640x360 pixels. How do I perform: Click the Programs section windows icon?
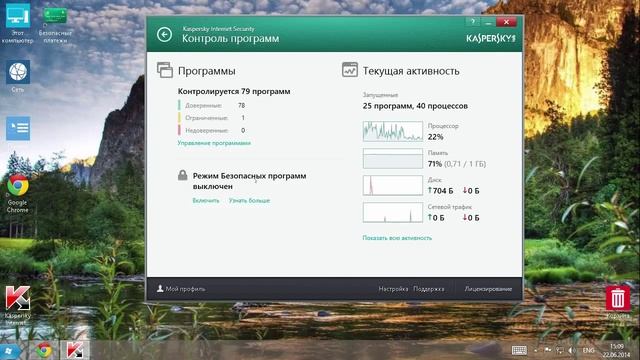[x=165, y=70]
